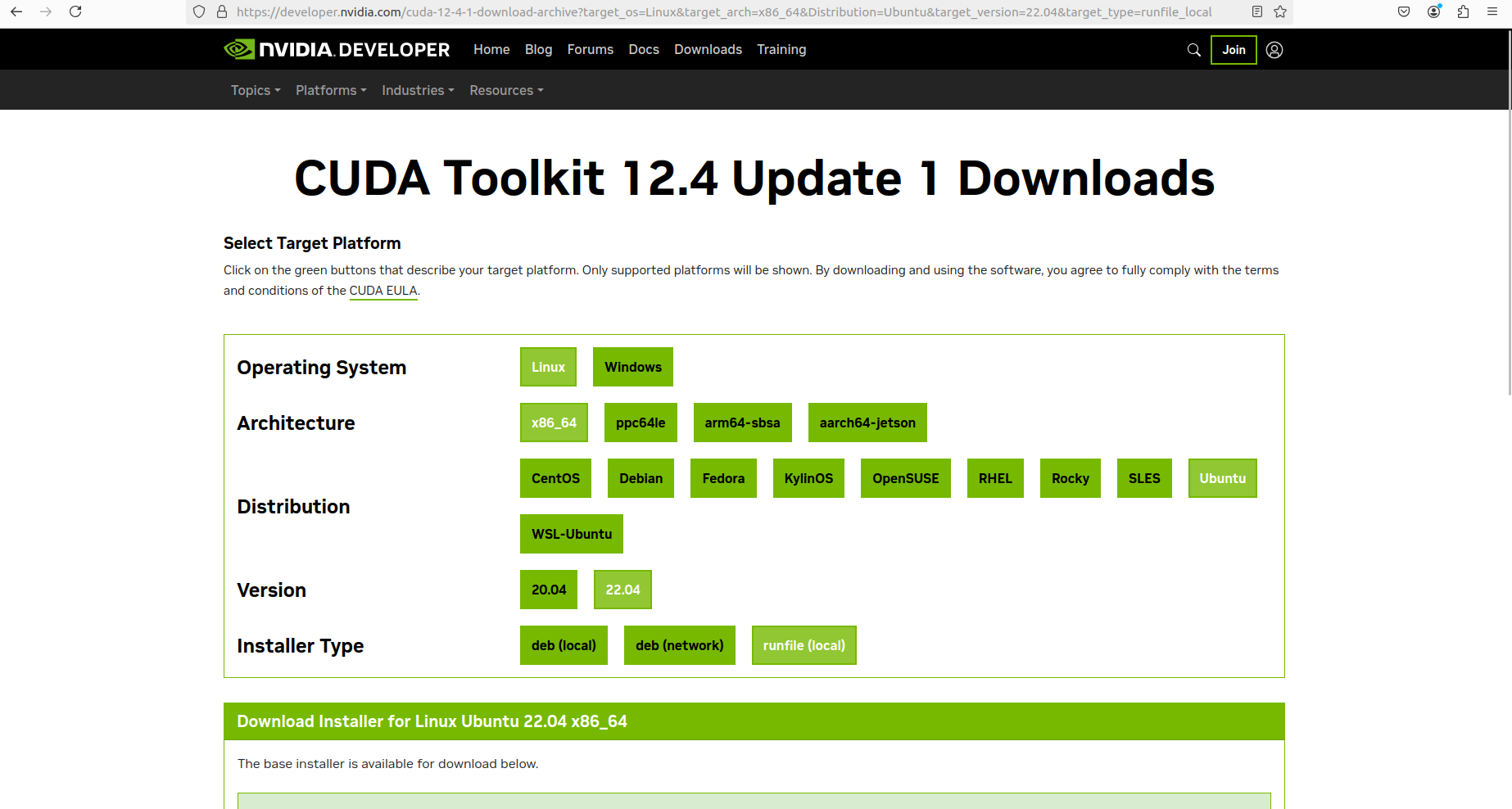Image resolution: width=1512 pixels, height=809 pixels.
Task: Click the padlock site security icon
Action: pyautogui.click(x=222, y=12)
